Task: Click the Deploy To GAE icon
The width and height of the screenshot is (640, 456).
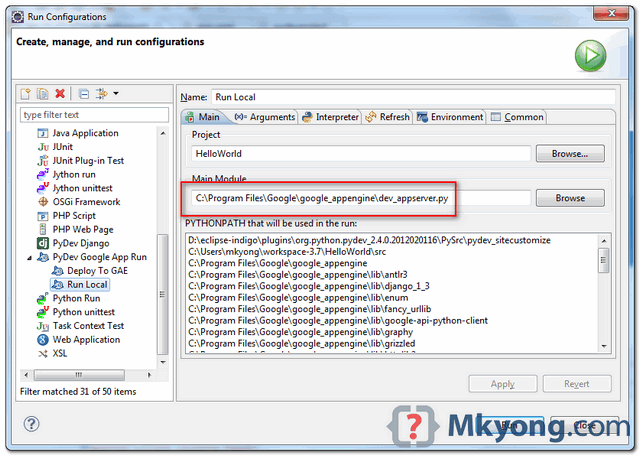Action: click(x=58, y=271)
